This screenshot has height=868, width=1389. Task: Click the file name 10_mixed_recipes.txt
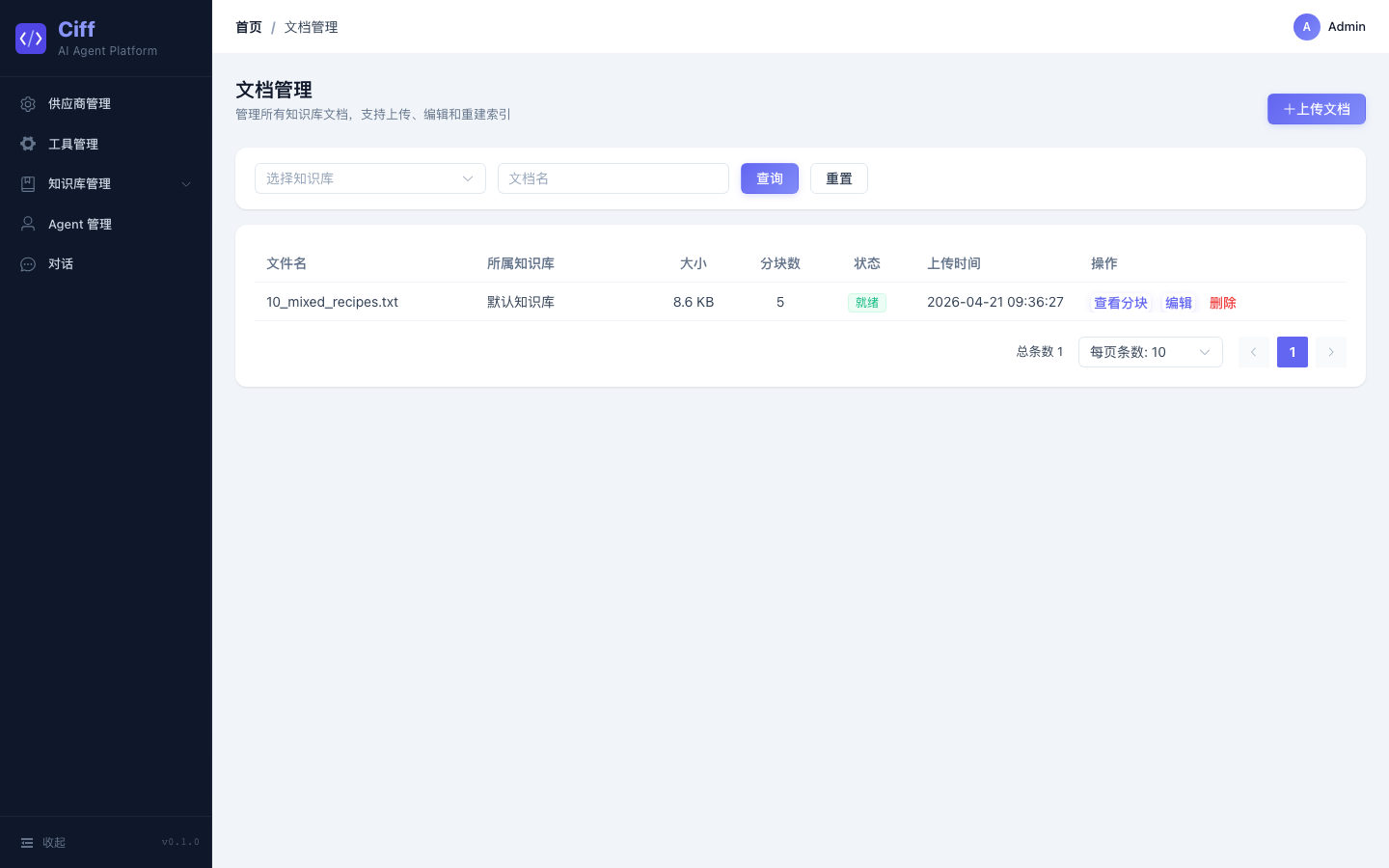(332, 302)
